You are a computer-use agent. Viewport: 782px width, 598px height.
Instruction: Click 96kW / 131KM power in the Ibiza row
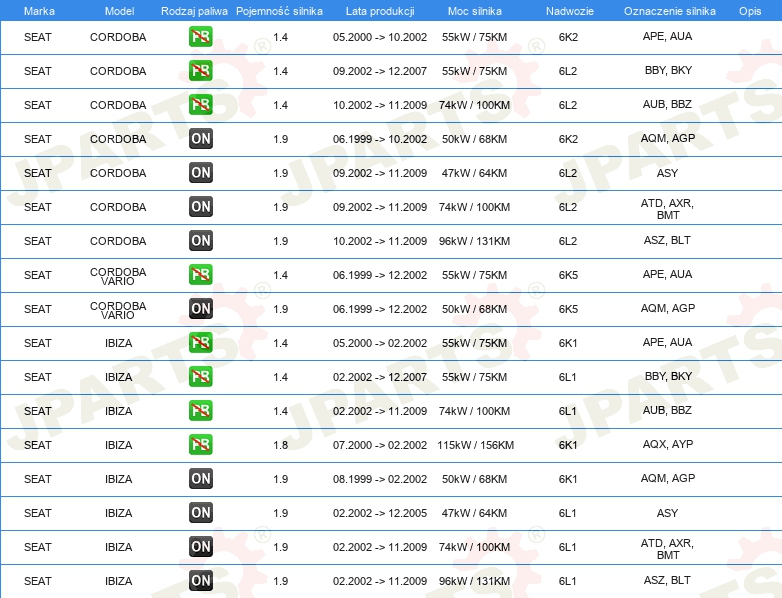click(474, 581)
